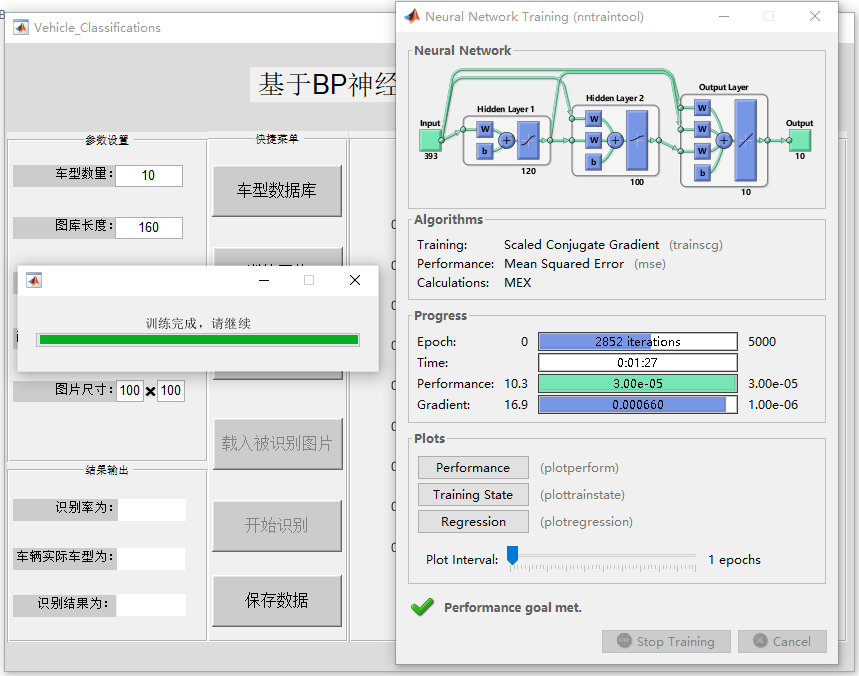This screenshot has height=676, width=859.
Task: Click MATLAB icon in training-complete dialog
Action: pyautogui.click(x=34, y=280)
